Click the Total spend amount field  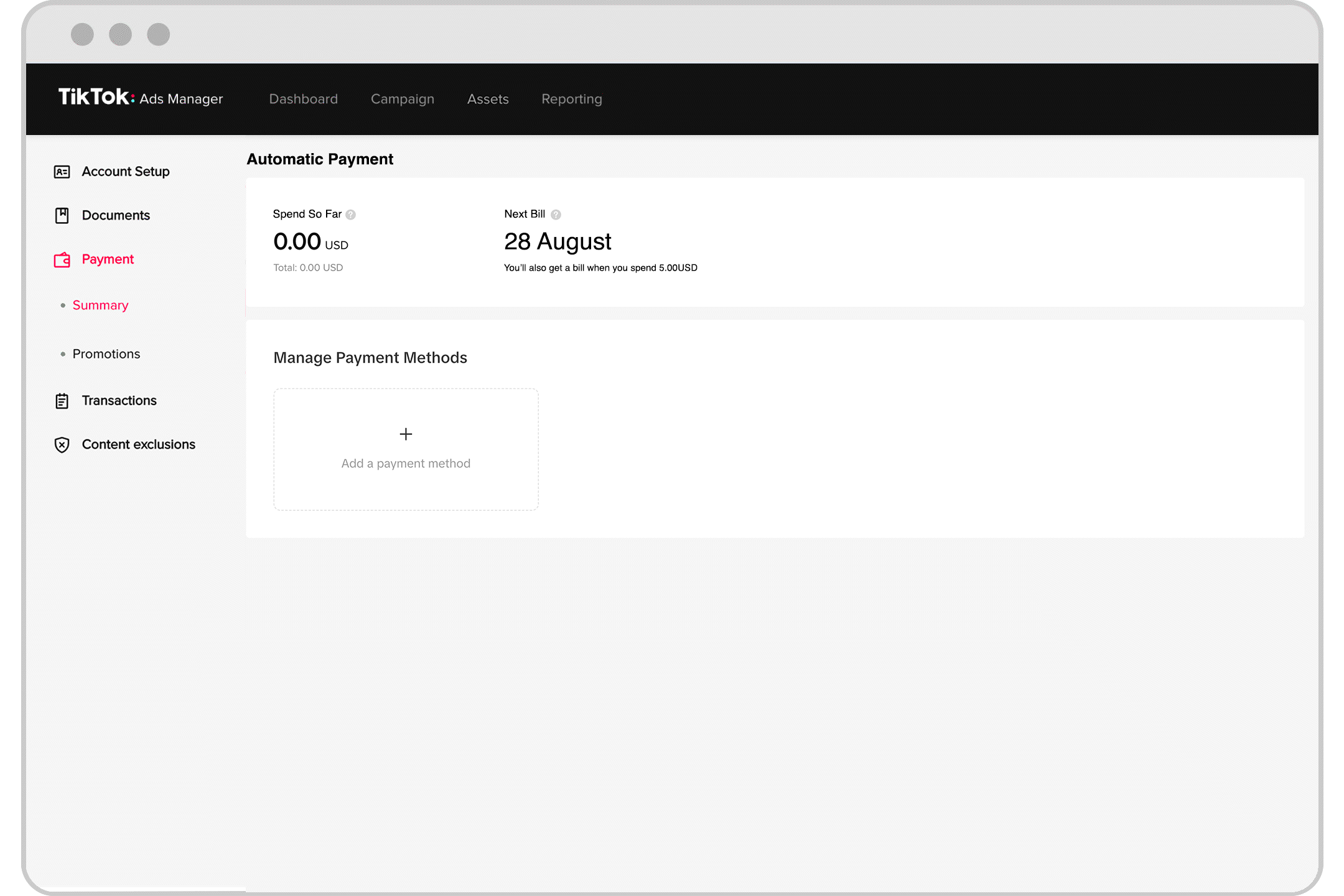point(309,267)
